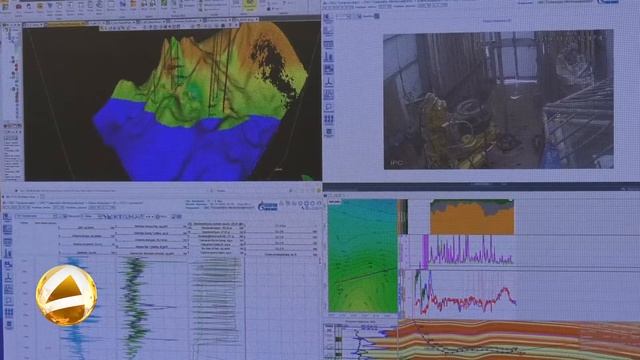640x360 pixels.
Task: Click the lowest small box icon in the well log sidebar
Action: (9, 325)
